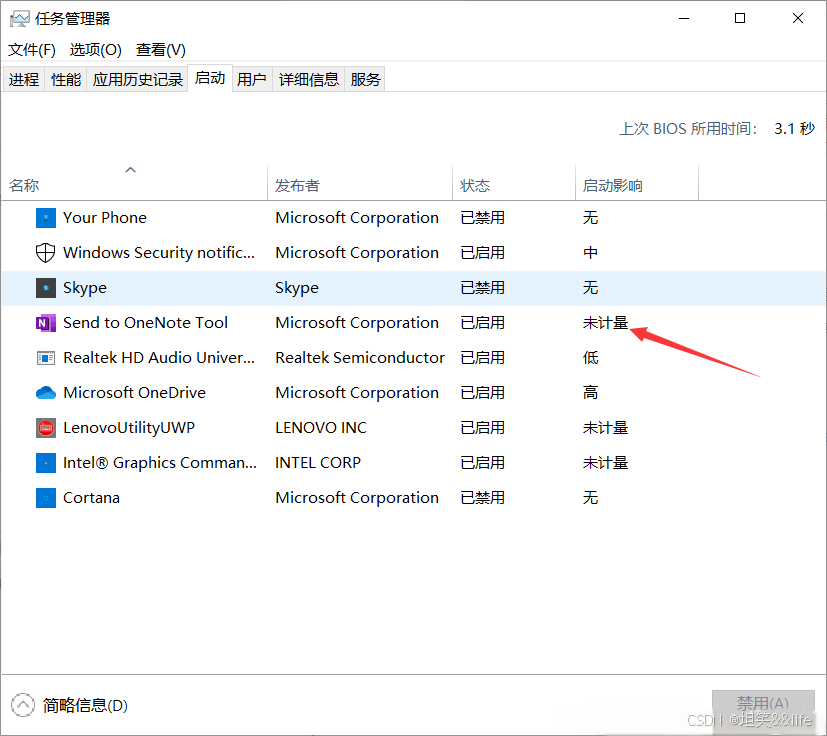The image size is (827, 736).
Task: Click 低 impact value for Realtek
Action: pos(591,358)
